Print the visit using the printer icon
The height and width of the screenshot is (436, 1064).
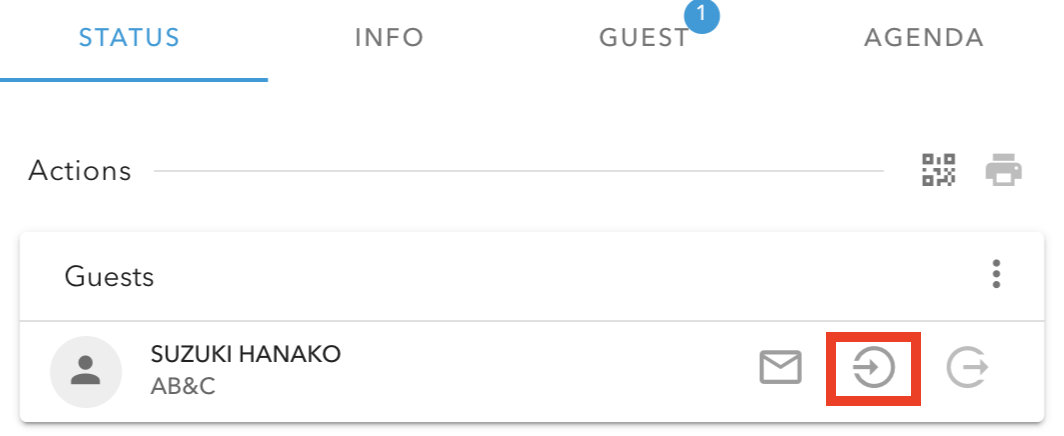pos(1004,170)
